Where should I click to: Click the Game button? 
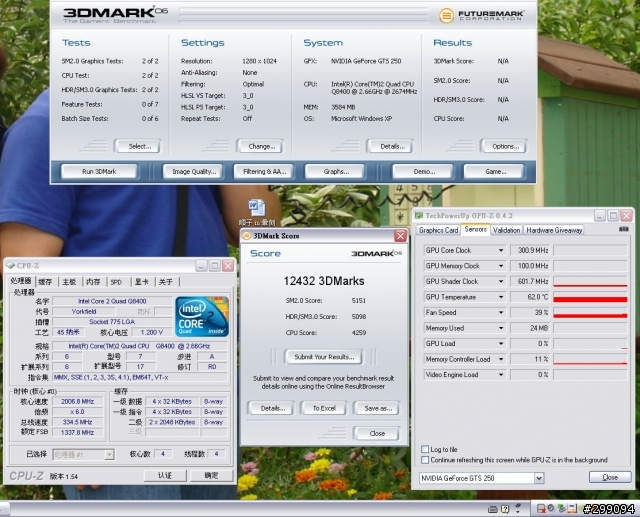coord(495,172)
